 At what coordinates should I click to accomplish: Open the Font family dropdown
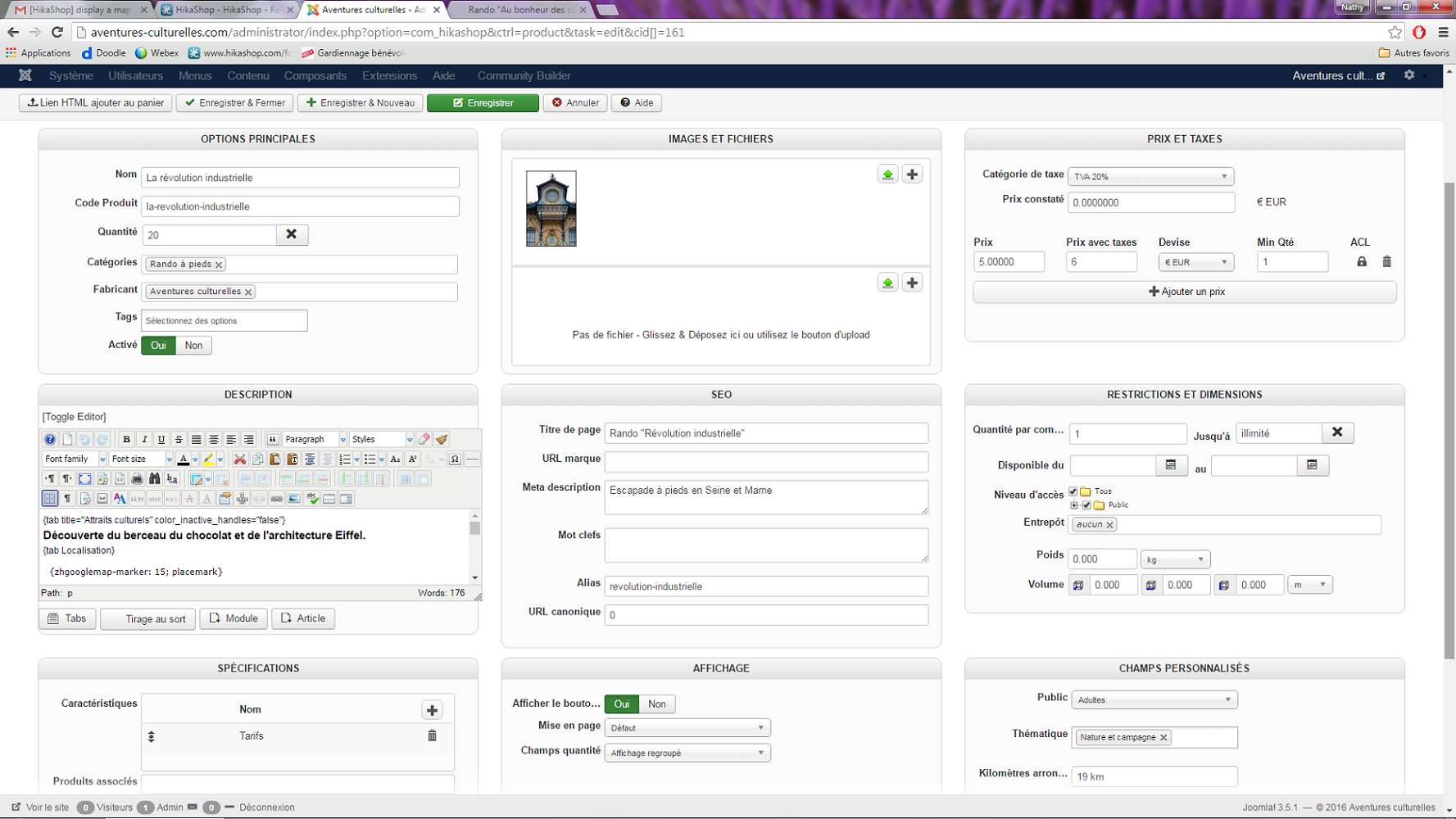click(75, 459)
